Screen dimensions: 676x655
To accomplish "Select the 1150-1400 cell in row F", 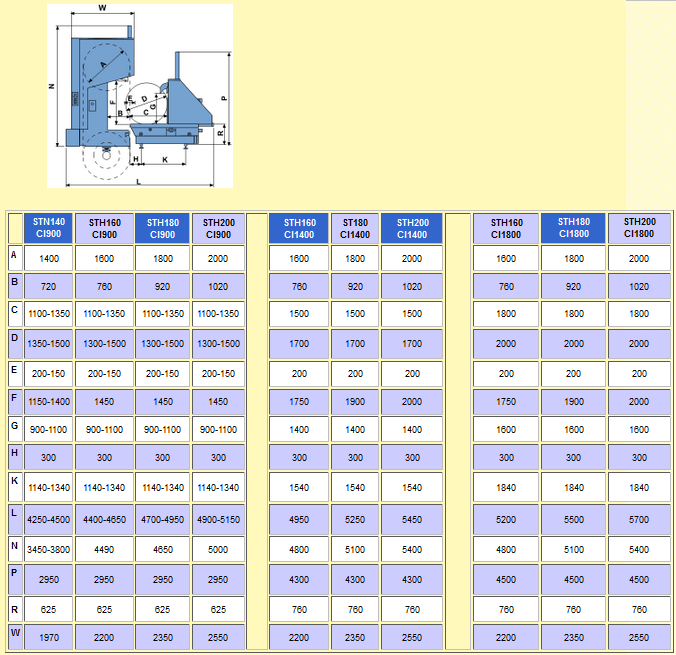I will tap(50, 400).
